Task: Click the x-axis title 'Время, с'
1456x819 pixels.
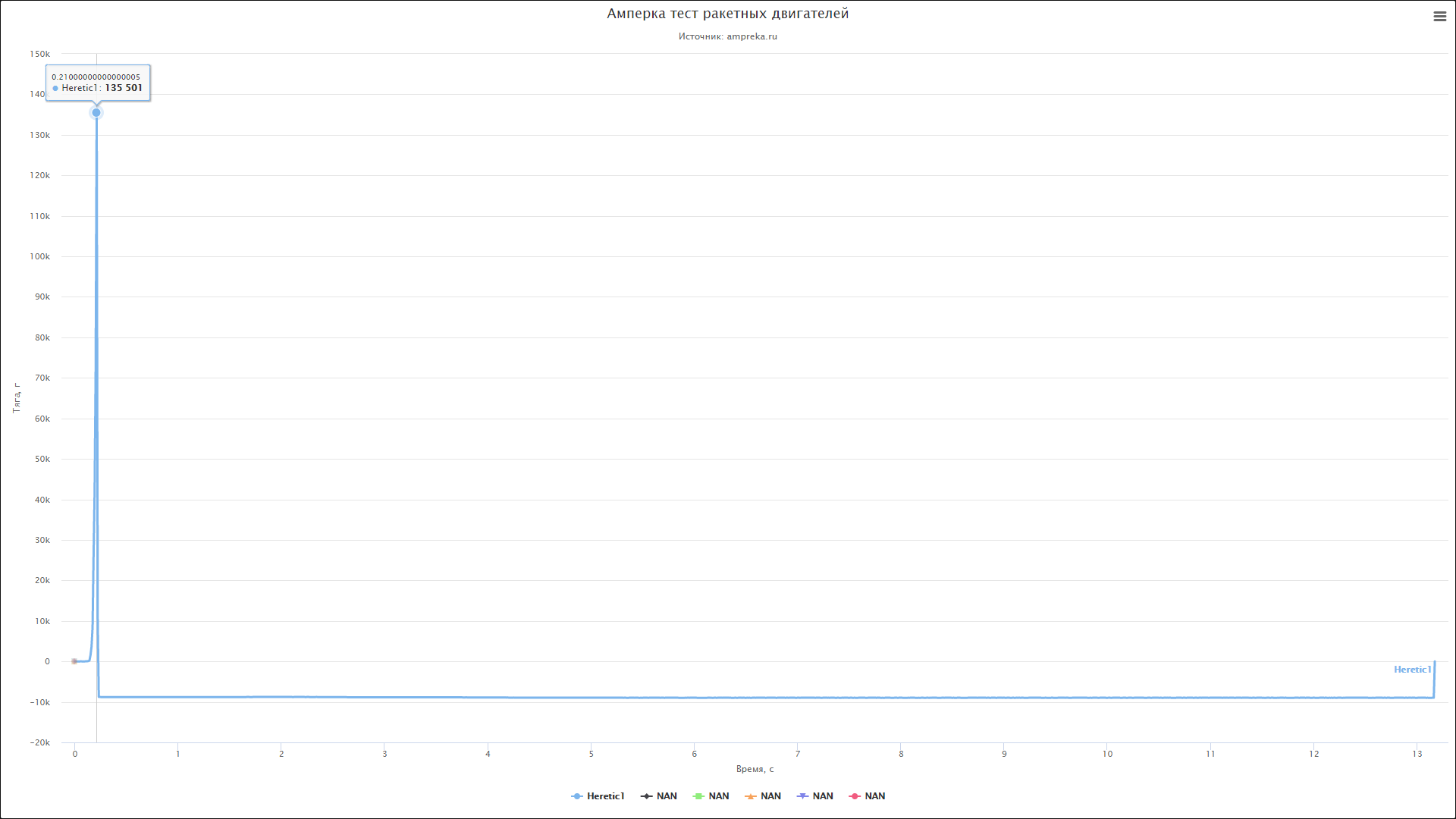Action: pos(755,769)
